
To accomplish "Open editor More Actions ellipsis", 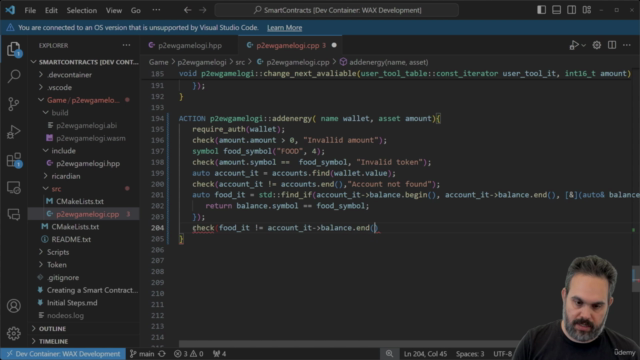I will click(627, 45).
